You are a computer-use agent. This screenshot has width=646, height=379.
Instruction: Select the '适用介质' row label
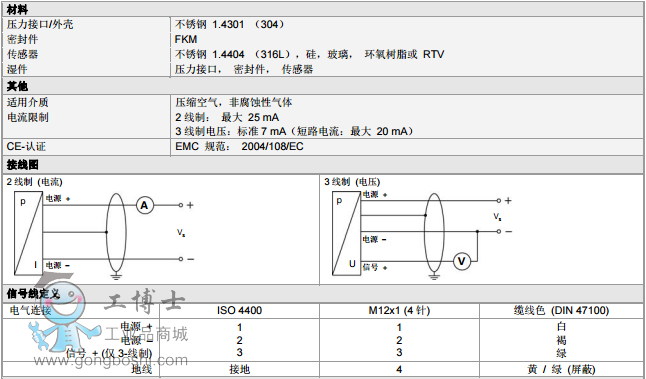pyautogui.click(x=28, y=102)
